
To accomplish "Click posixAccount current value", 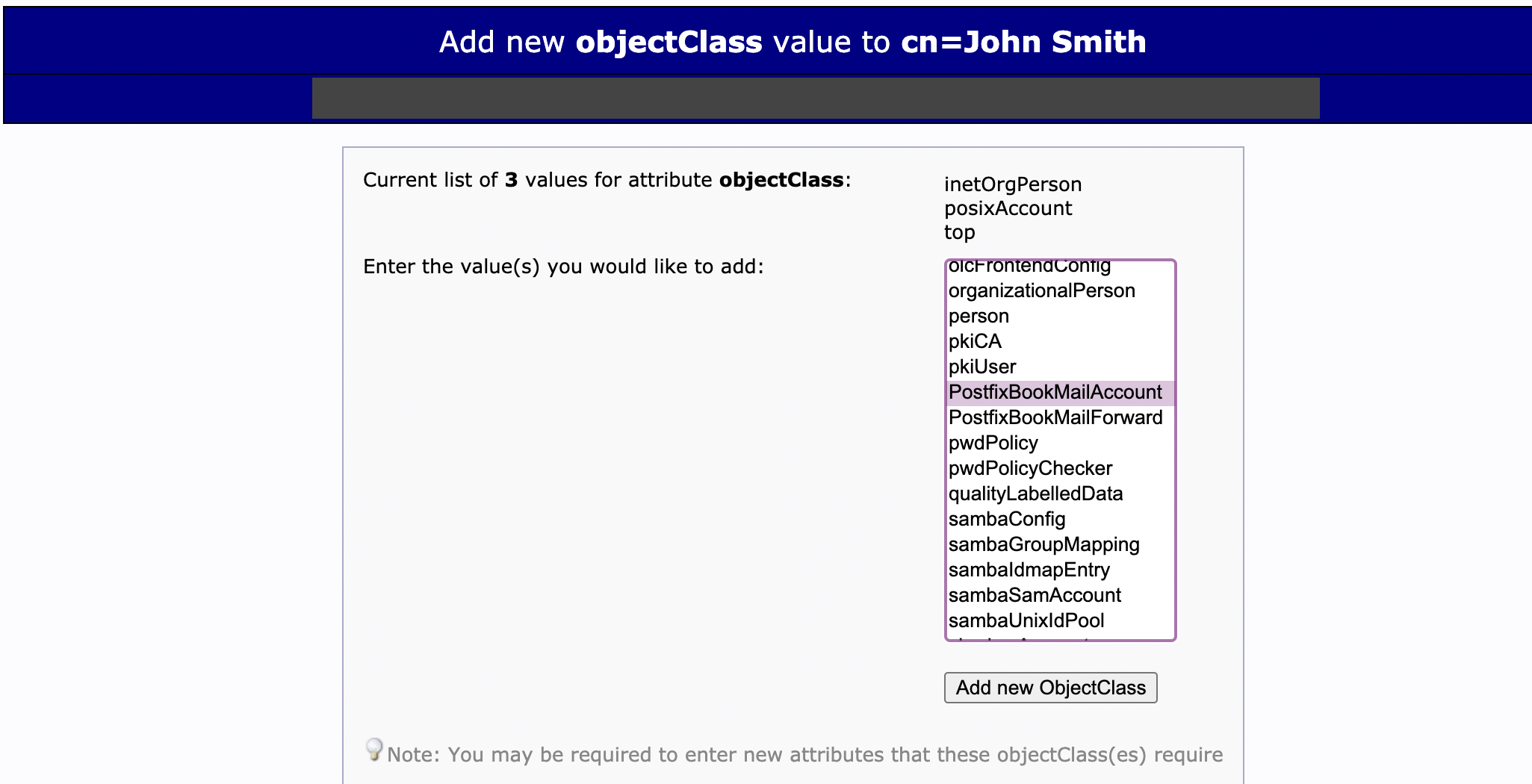I will [x=1008, y=208].
